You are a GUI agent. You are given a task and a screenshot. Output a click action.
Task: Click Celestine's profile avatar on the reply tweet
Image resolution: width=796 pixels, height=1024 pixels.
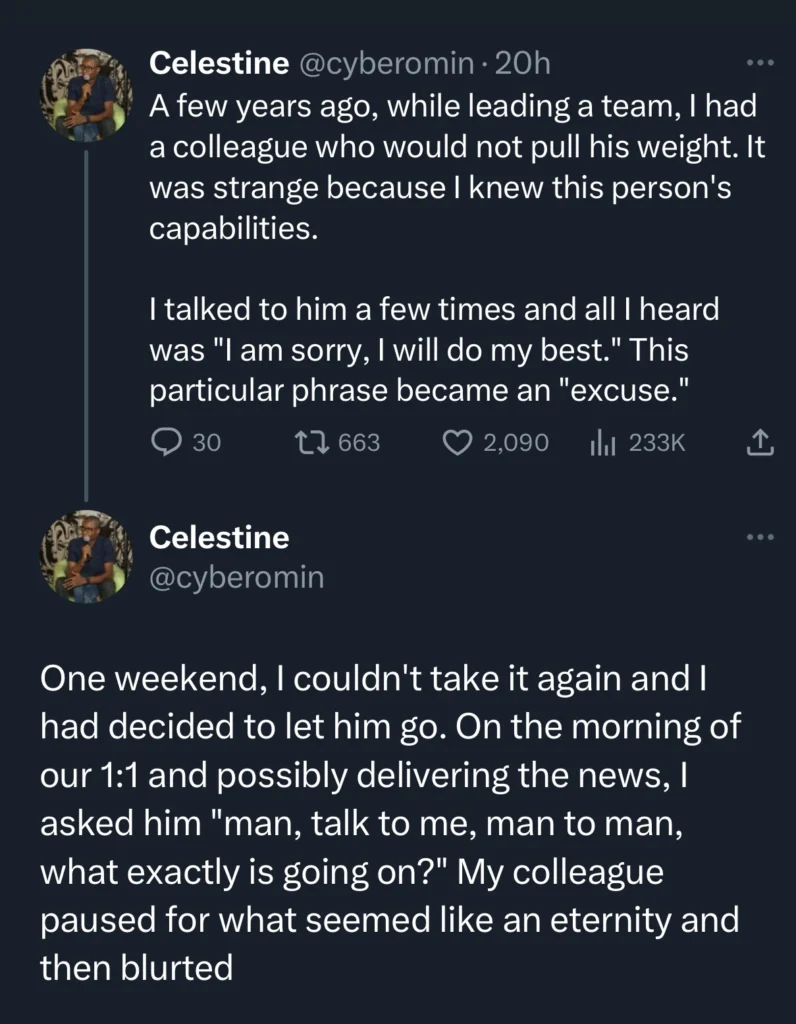pos(87,557)
